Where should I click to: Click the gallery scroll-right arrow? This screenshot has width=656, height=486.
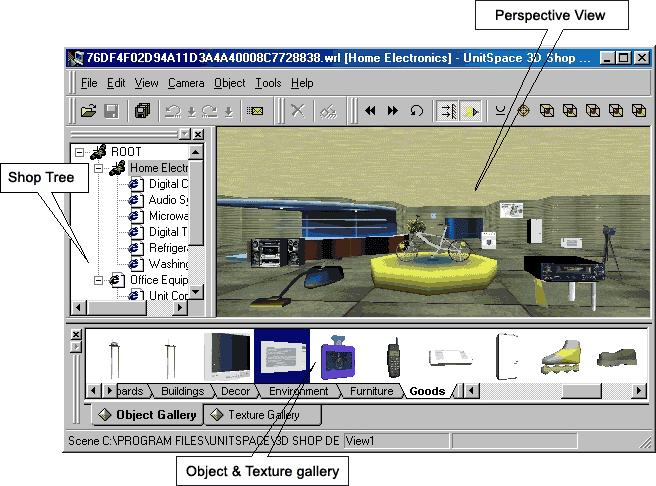638,391
